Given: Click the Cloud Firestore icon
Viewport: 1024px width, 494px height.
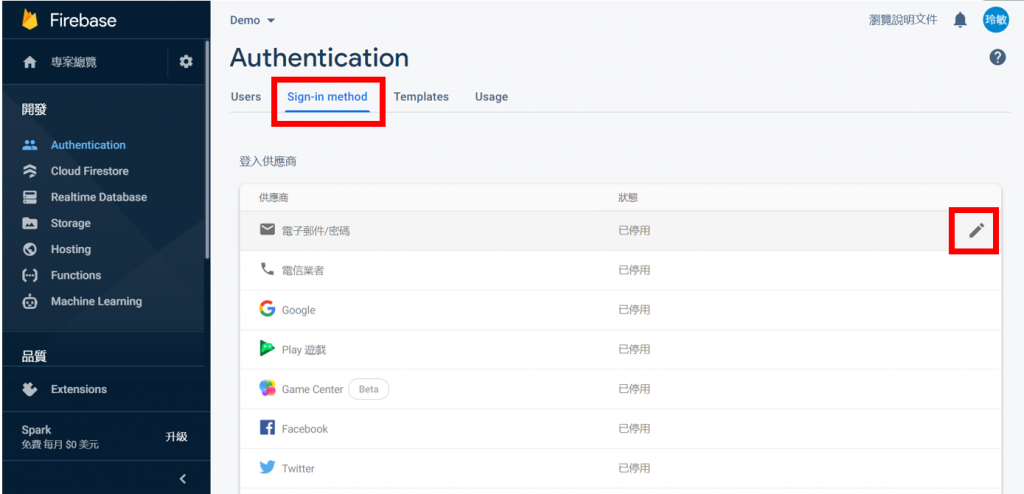Looking at the screenshot, I should [x=29, y=171].
